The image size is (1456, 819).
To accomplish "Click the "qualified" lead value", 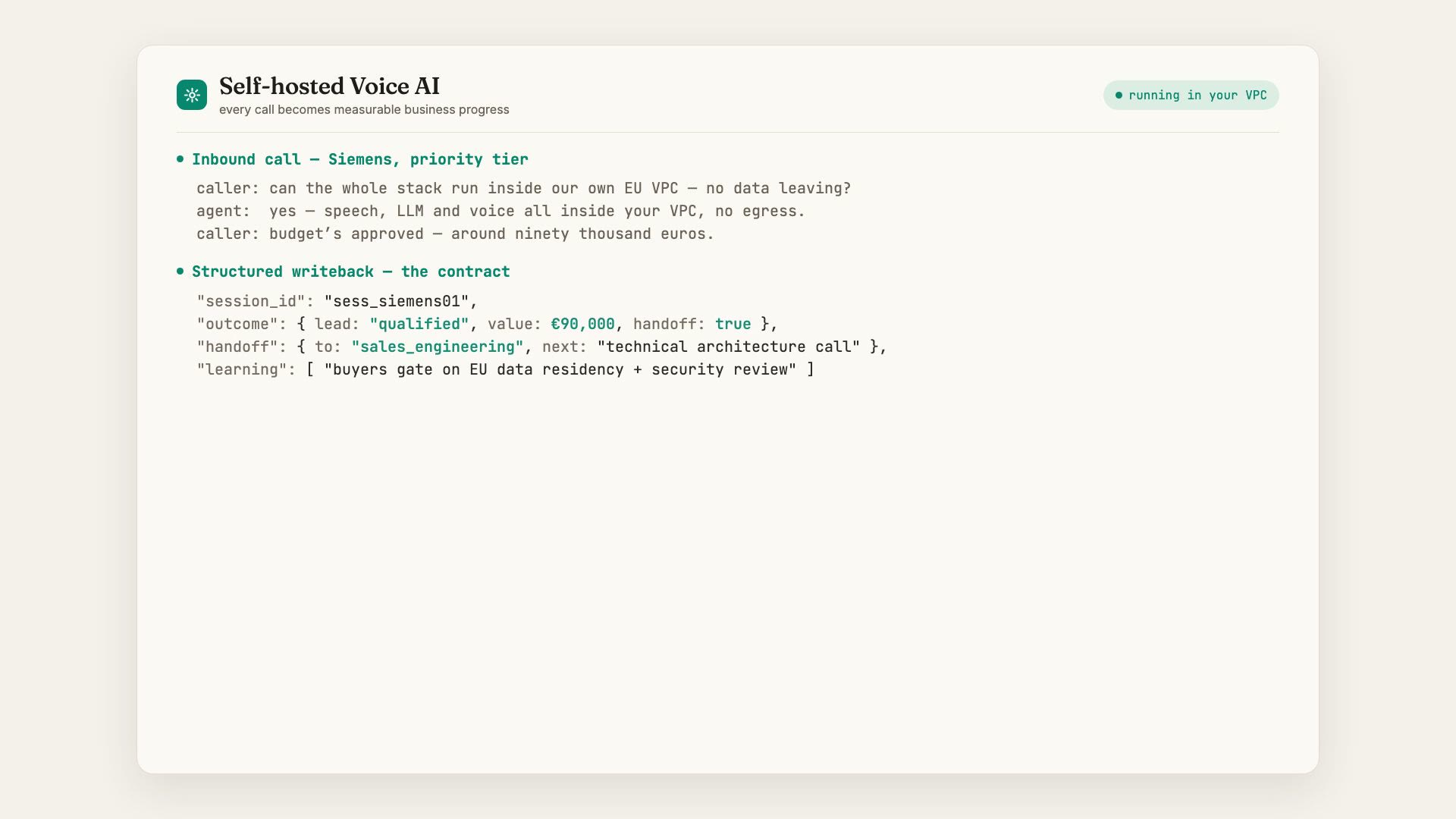I will click(x=419, y=324).
